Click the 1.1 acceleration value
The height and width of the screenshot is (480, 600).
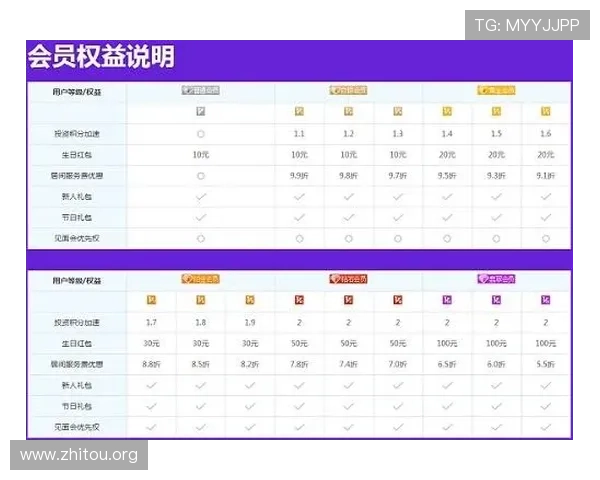299,134
